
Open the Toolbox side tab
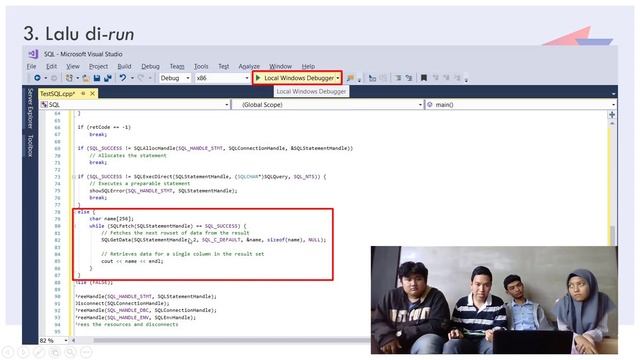[x=30, y=146]
